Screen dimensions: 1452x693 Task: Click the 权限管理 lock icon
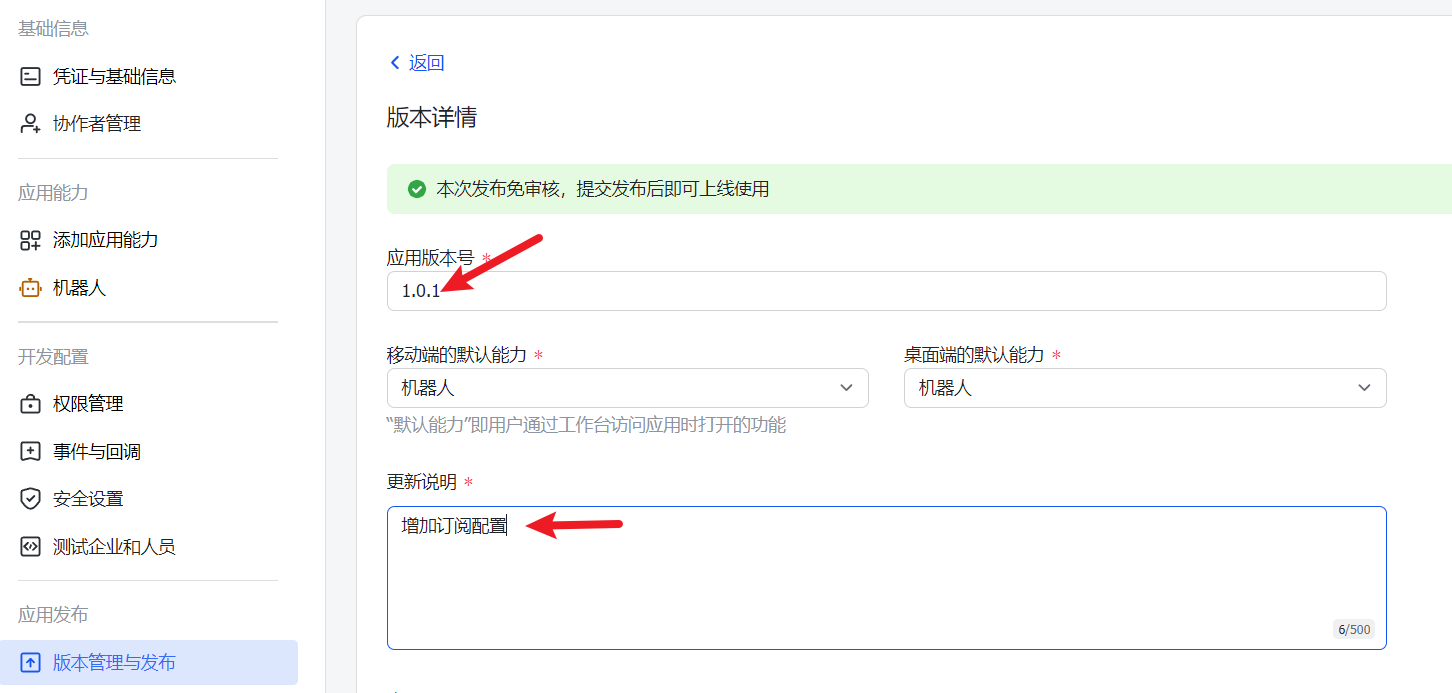(30, 404)
